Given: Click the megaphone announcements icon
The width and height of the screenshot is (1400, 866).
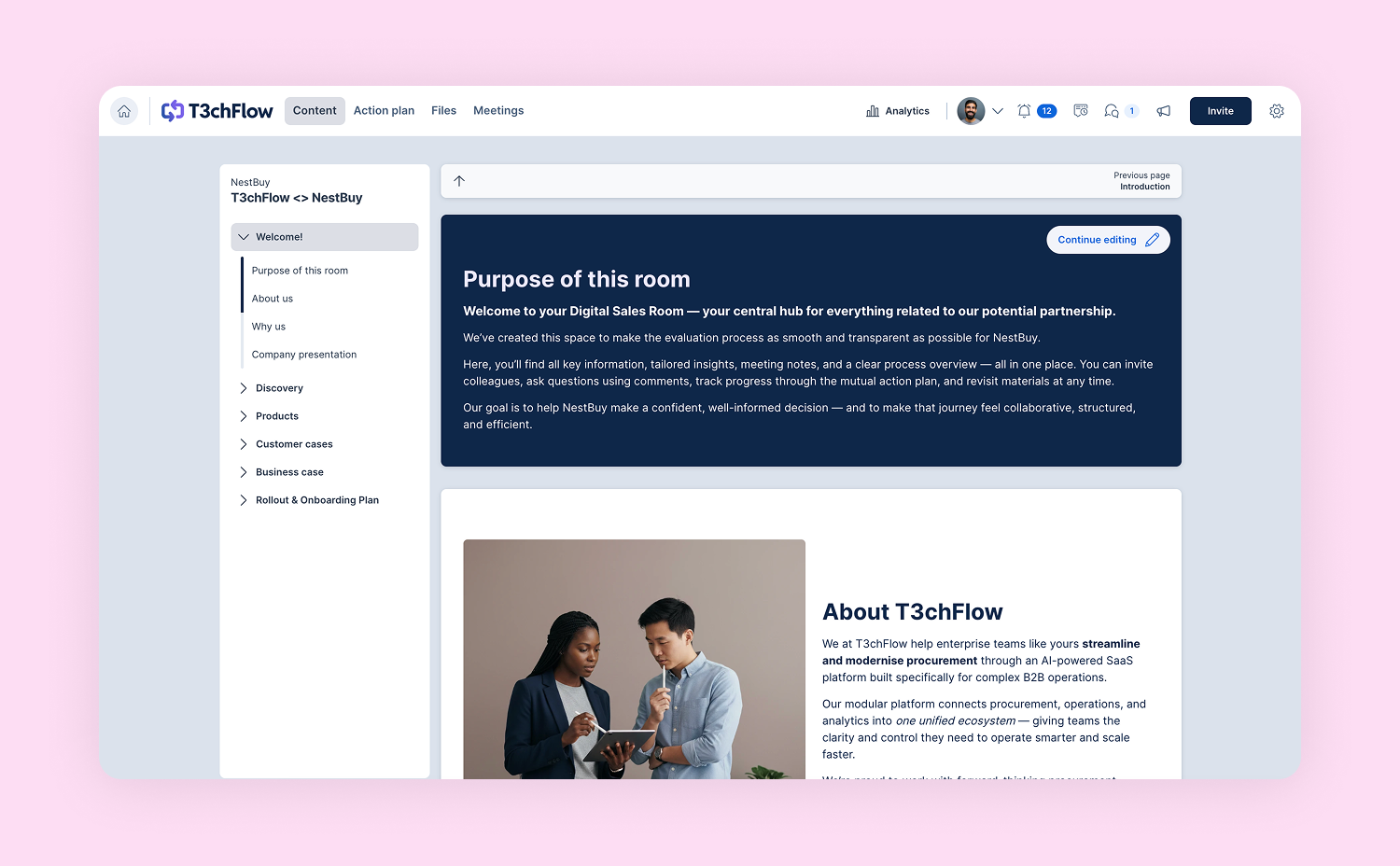Looking at the screenshot, I should (x=1164, y=111).
